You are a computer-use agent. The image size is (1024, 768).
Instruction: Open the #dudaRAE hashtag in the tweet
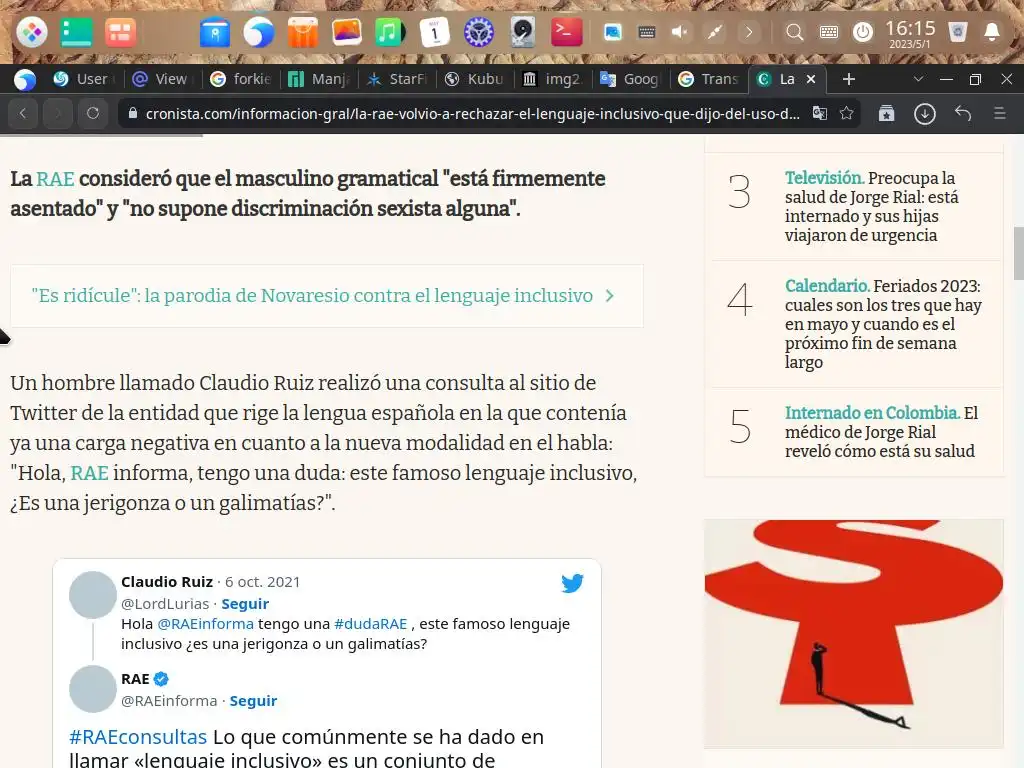click(x=370, y=624)
